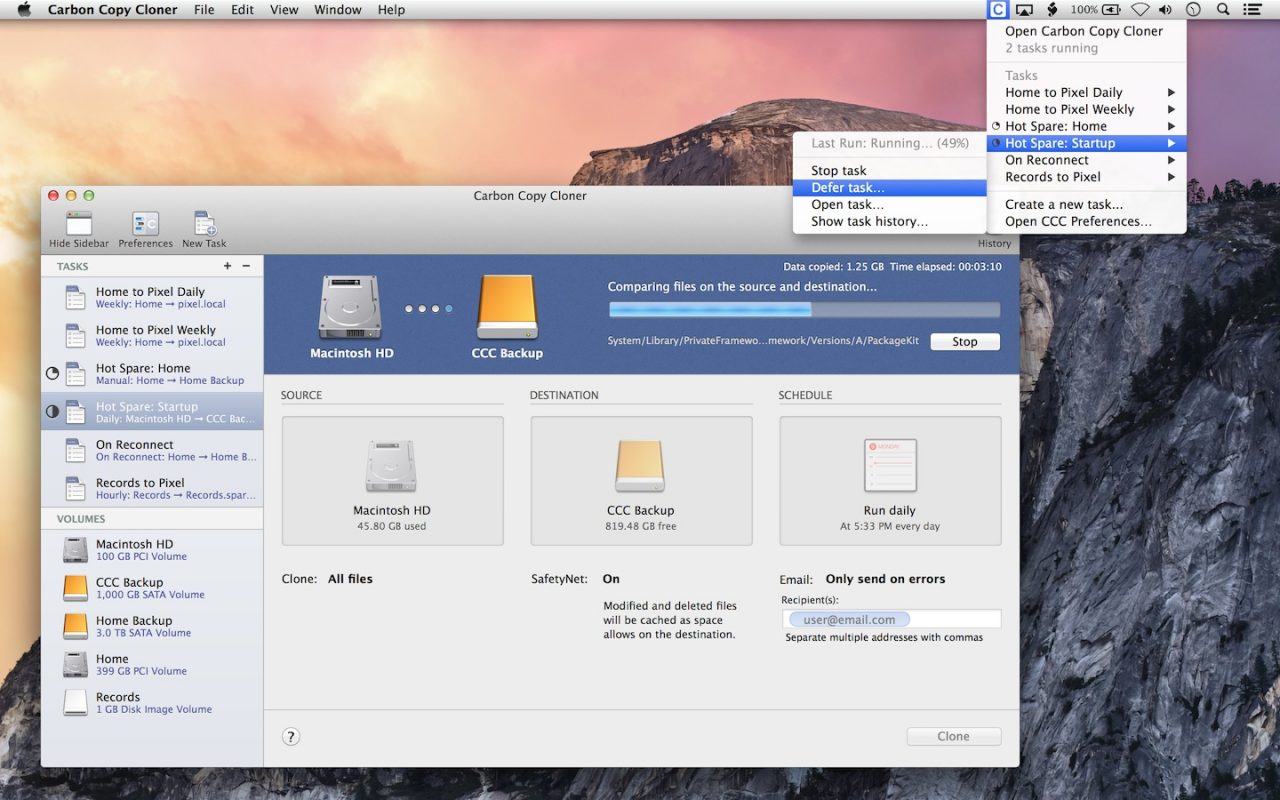Add a task with the plus button
Image resolution: width=1280 pixels, height=800 pixels.
[x=227, y=266]
